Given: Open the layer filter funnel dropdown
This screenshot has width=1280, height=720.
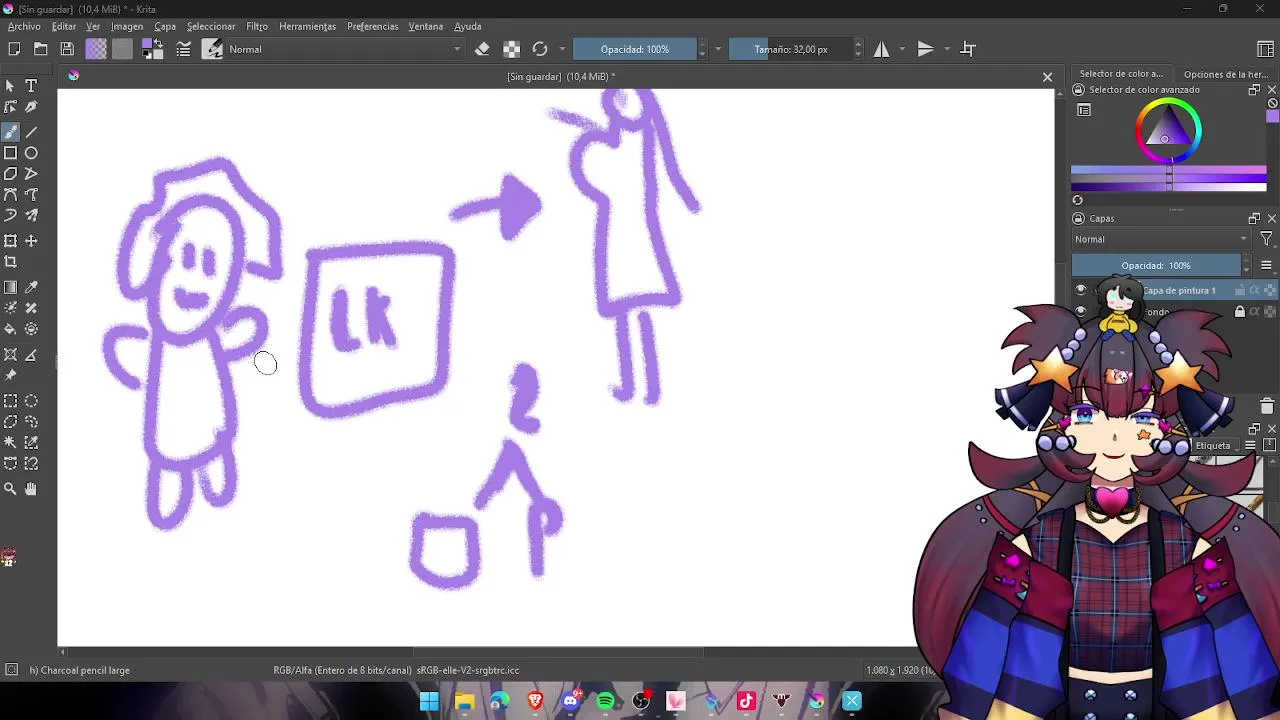Looking at the screenshot, I should [x=1266, y=239].
